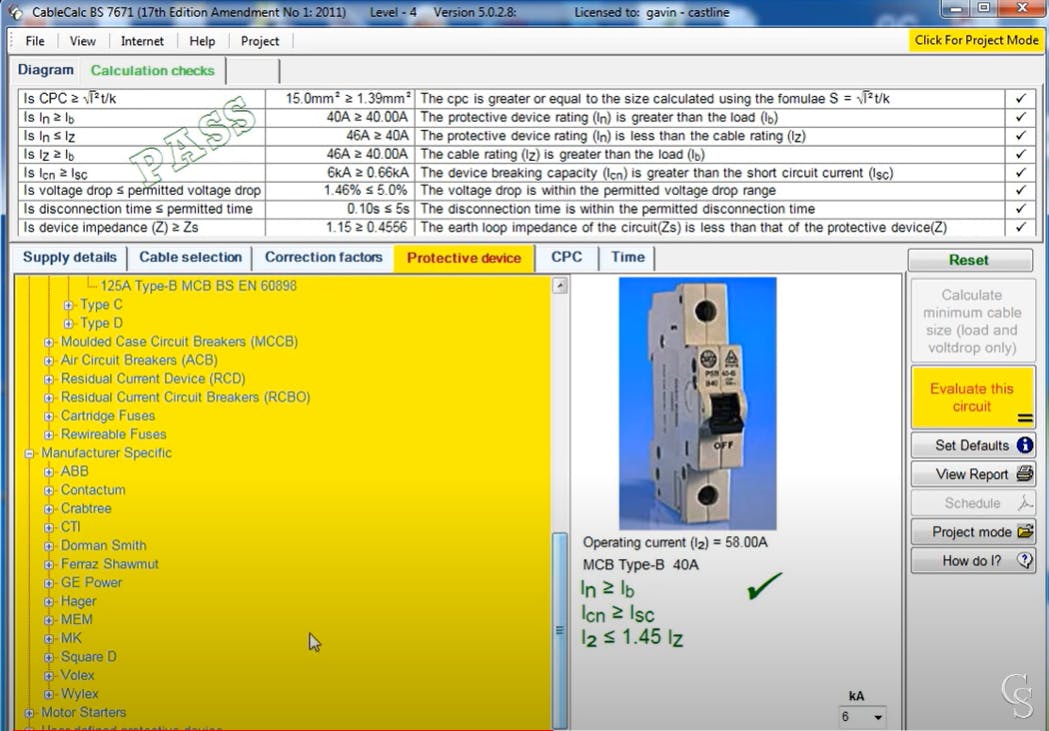Open the Protective device tab
The height and width of the screenshot is (731, 1049).
[464, 258]
